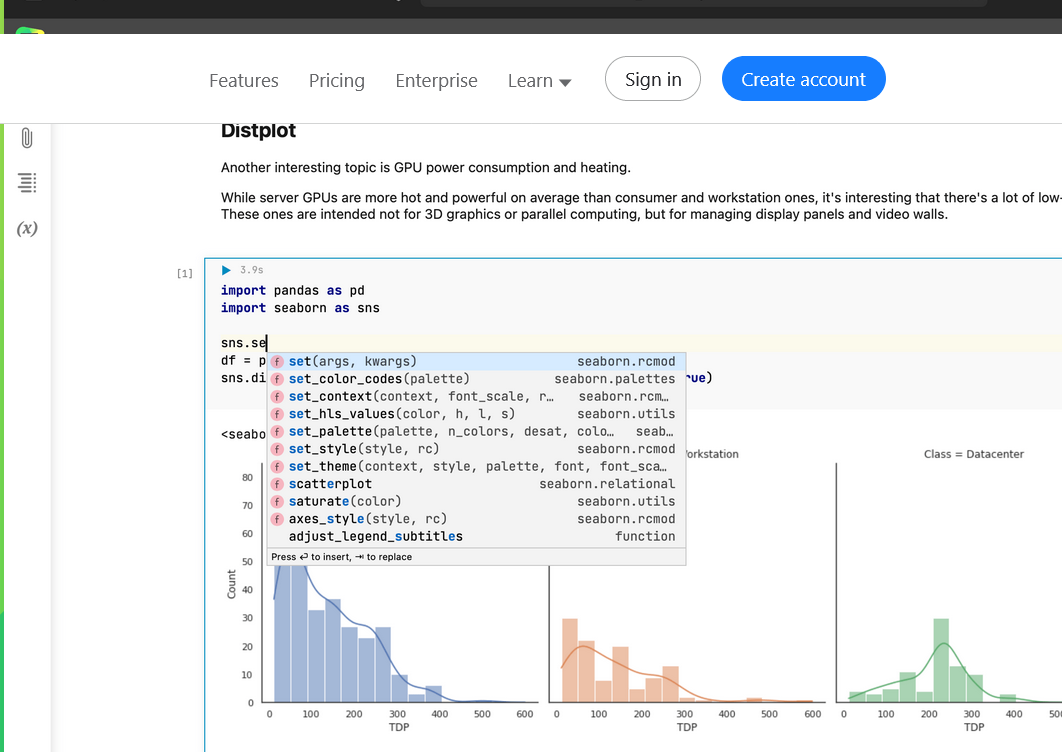Open the table of contents sidebar icon
The width and height of the screenshot is (1062, 752).
[x=27, y=182]
